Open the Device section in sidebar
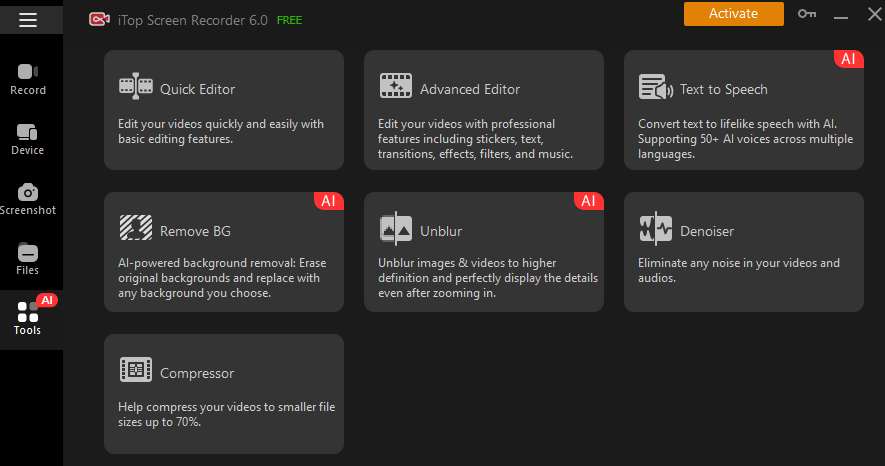The height and width of the screenshot is (466, 885). [28, 139]
